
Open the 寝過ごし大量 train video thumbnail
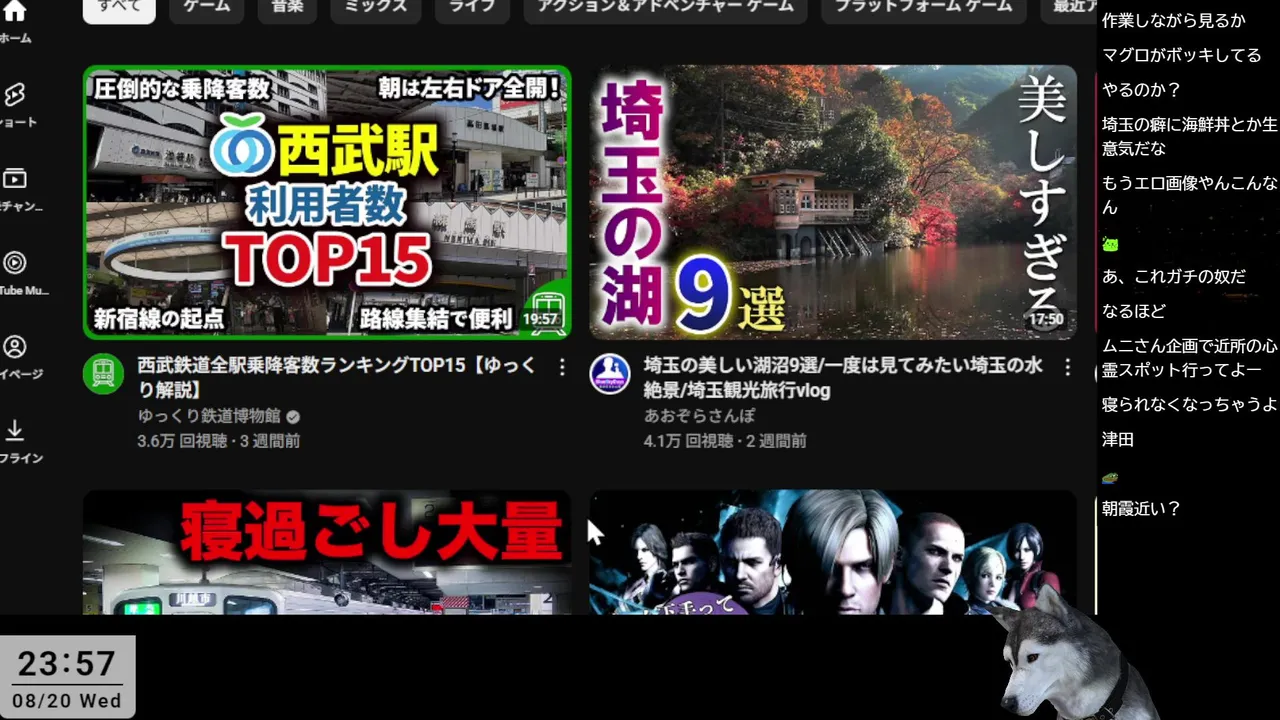coord(327,552)
